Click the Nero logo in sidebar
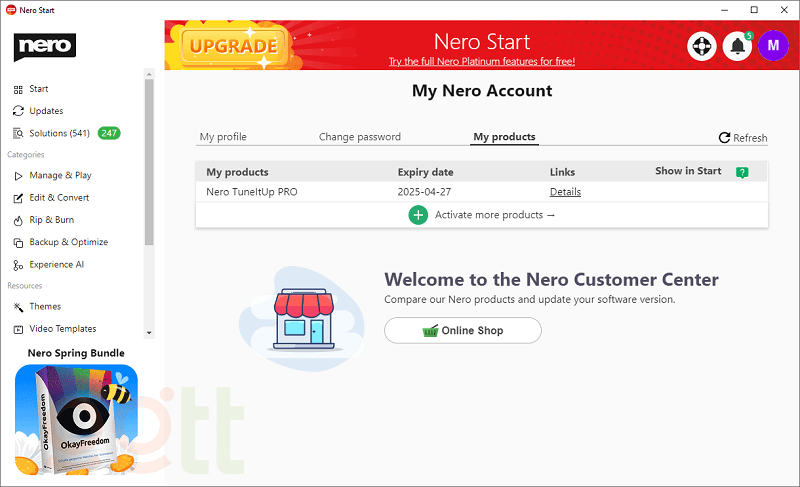The width and height of the screenshot is (800, 487). [45, 47]
